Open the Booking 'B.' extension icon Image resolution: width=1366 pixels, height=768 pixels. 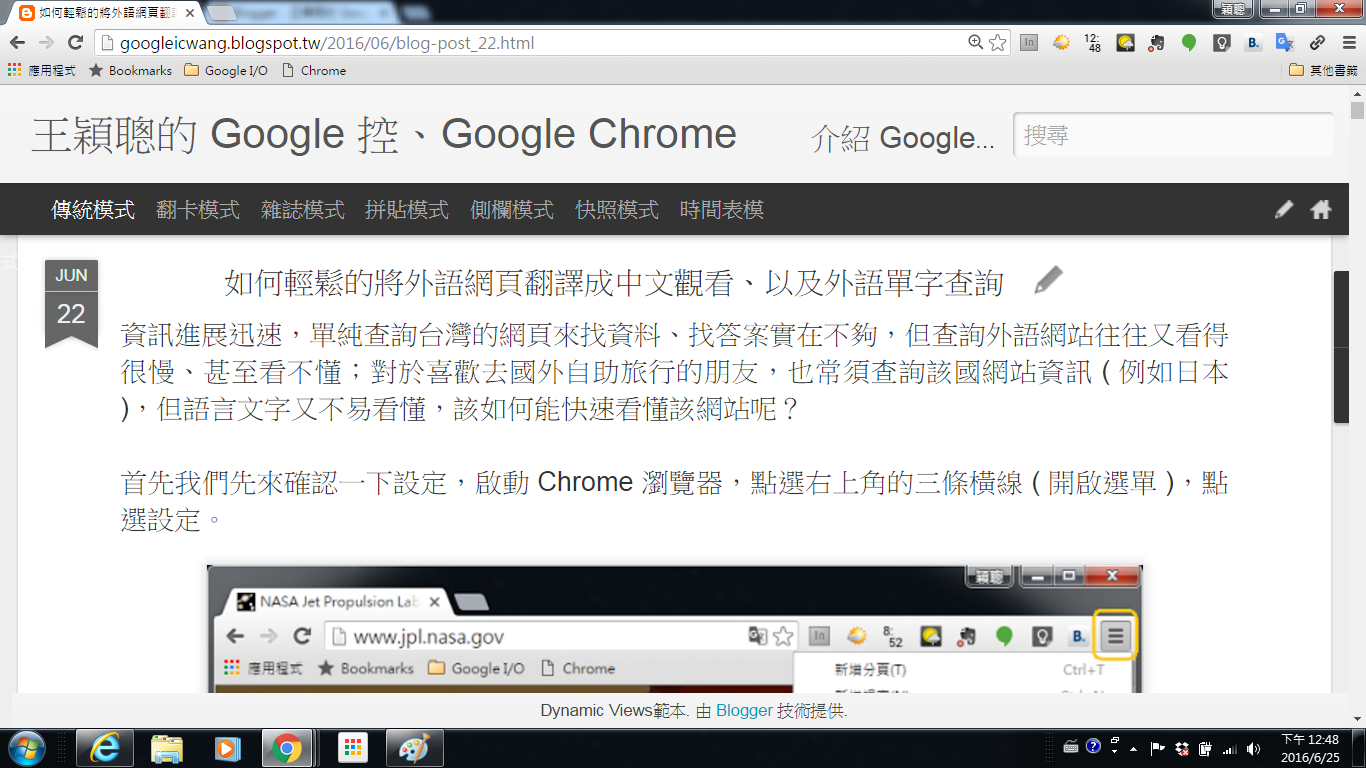click(1253, 43)
